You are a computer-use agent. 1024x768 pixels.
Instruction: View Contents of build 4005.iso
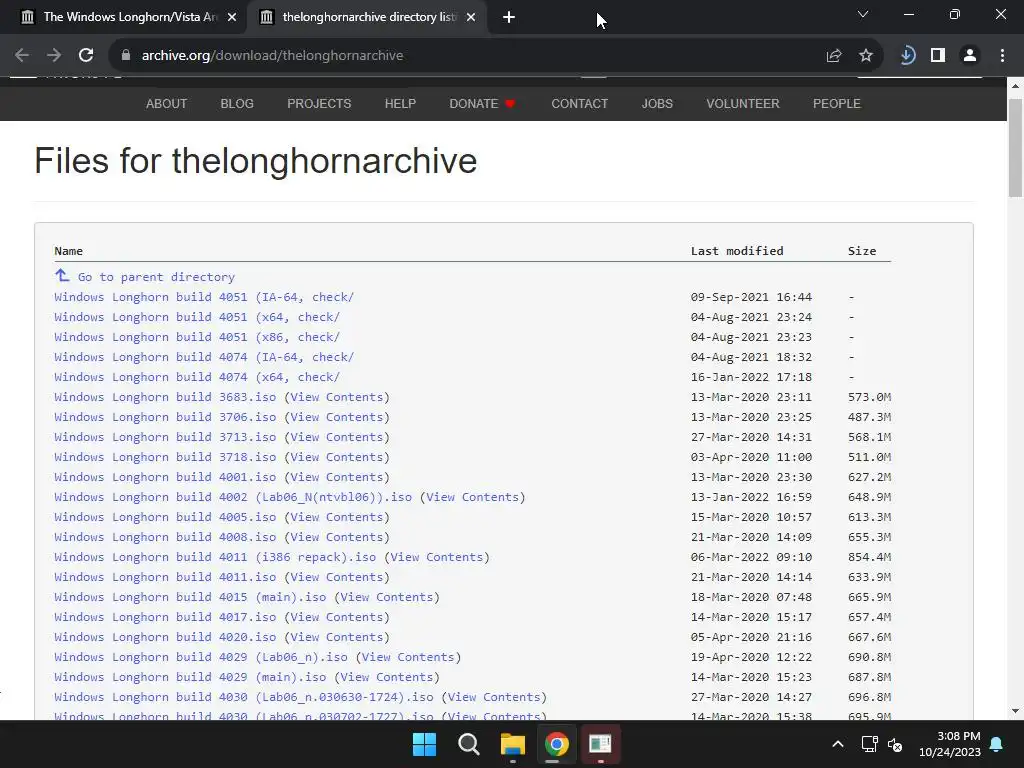click(337, 517)
